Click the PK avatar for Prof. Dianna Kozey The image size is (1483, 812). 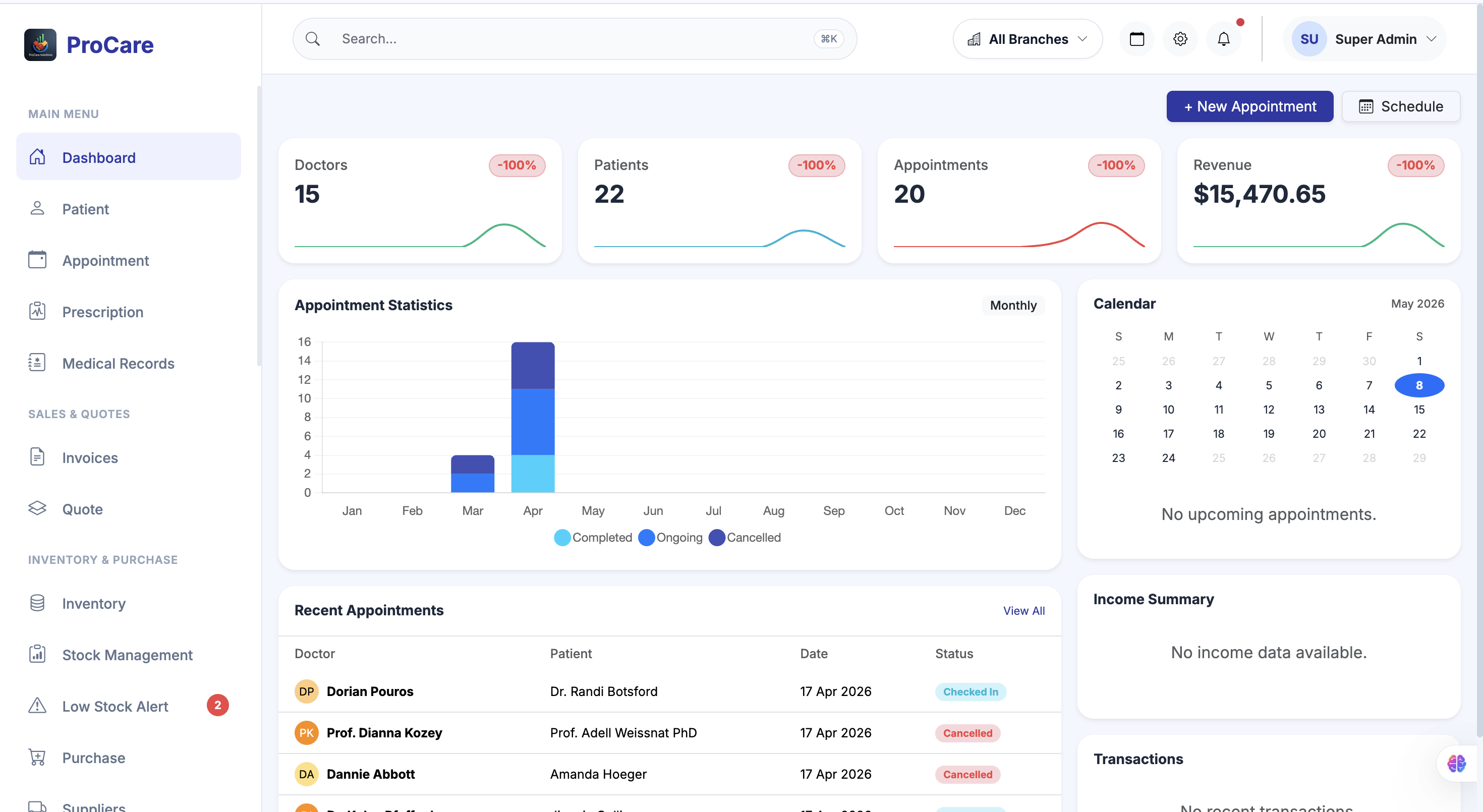(306, 733)
